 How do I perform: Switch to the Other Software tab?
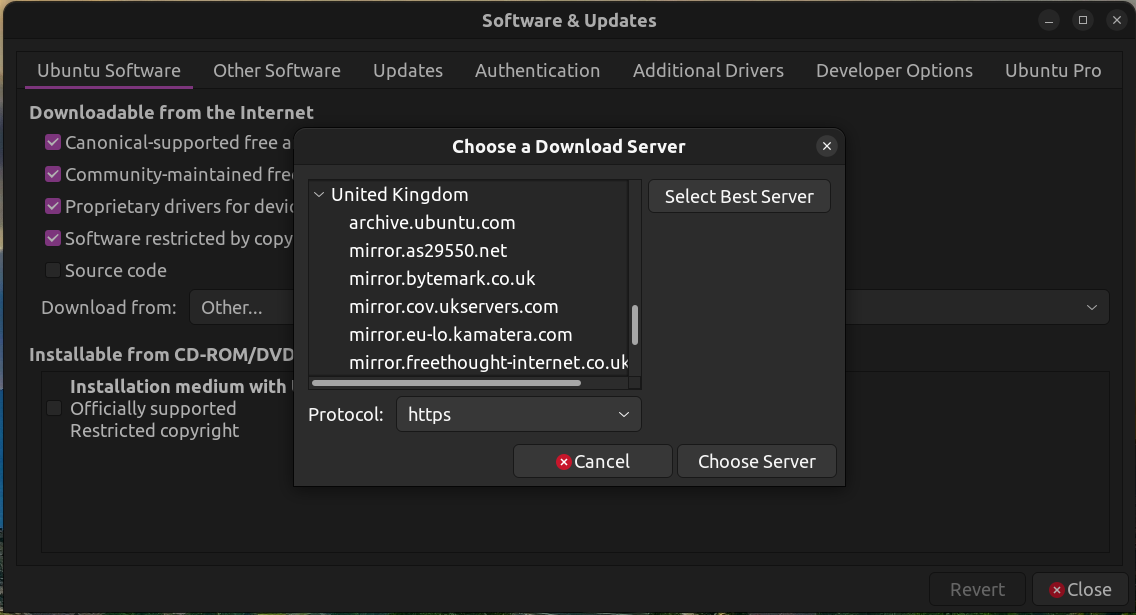[x=276, y=71]
